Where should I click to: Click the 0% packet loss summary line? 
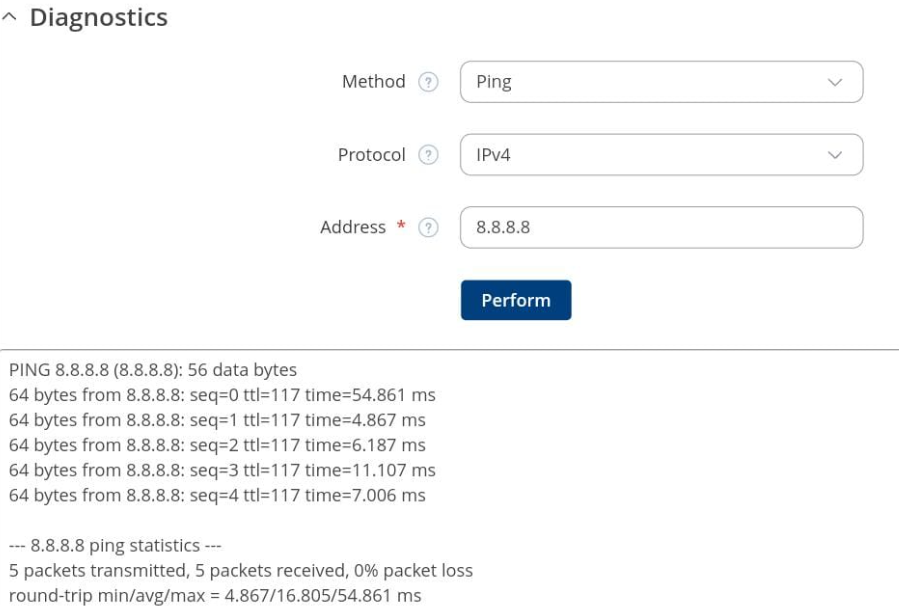tap(240, 571)
